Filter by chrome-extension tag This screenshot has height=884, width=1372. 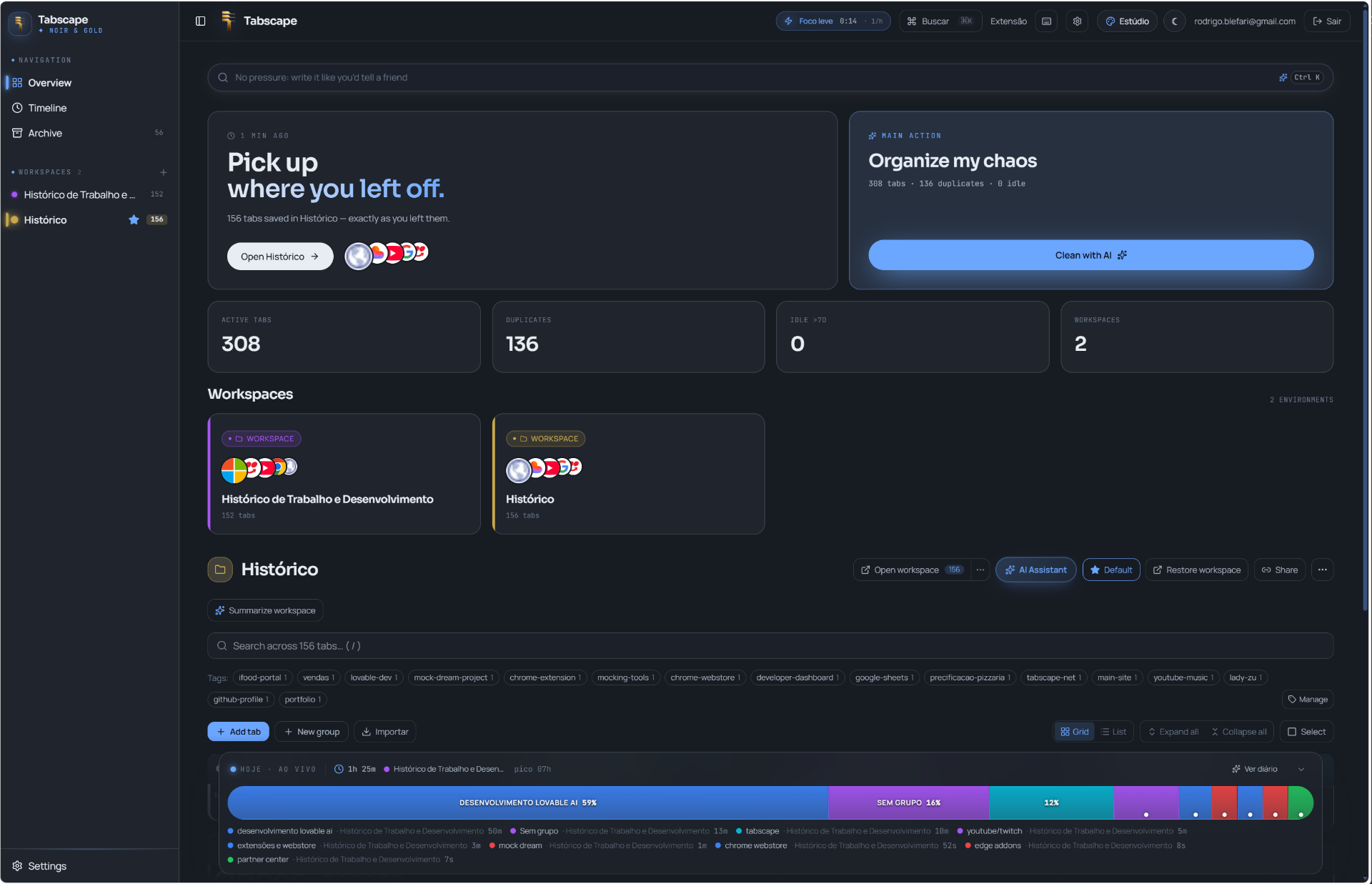(545, 678)
